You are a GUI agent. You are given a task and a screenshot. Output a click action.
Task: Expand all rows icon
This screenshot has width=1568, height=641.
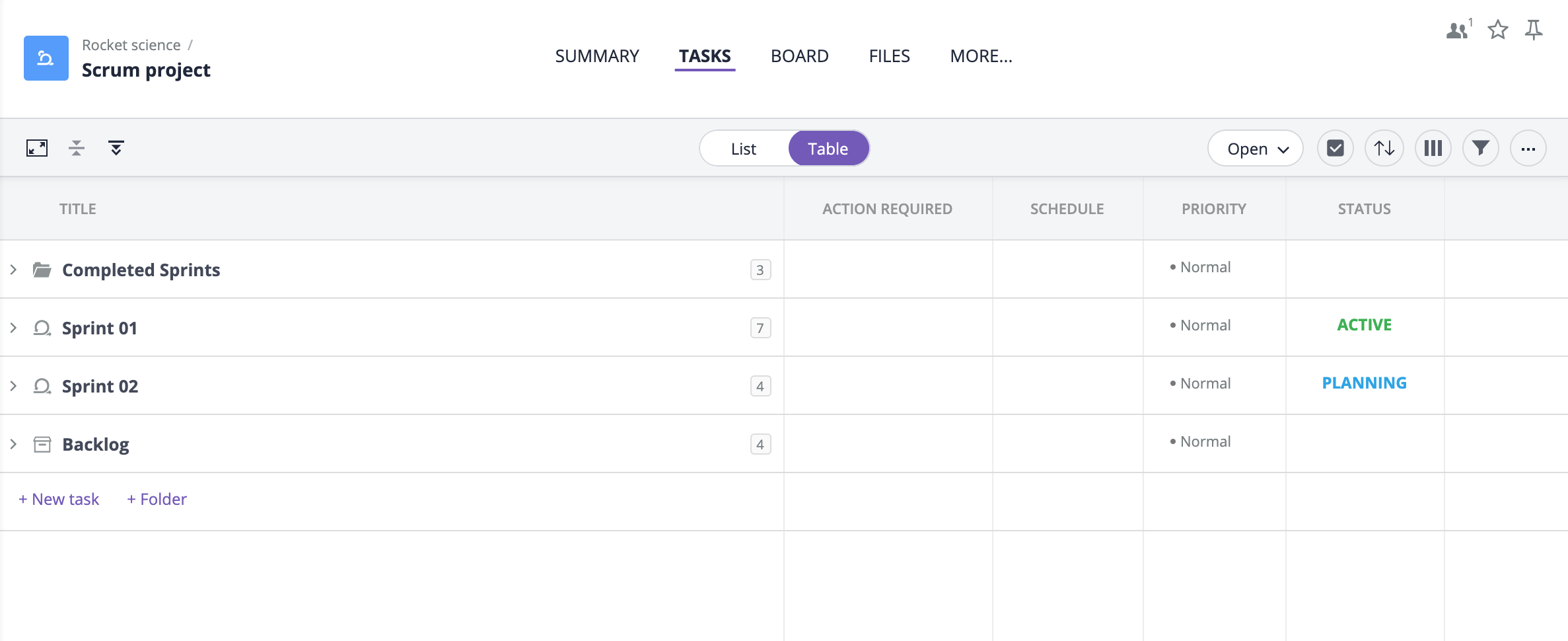116,148
